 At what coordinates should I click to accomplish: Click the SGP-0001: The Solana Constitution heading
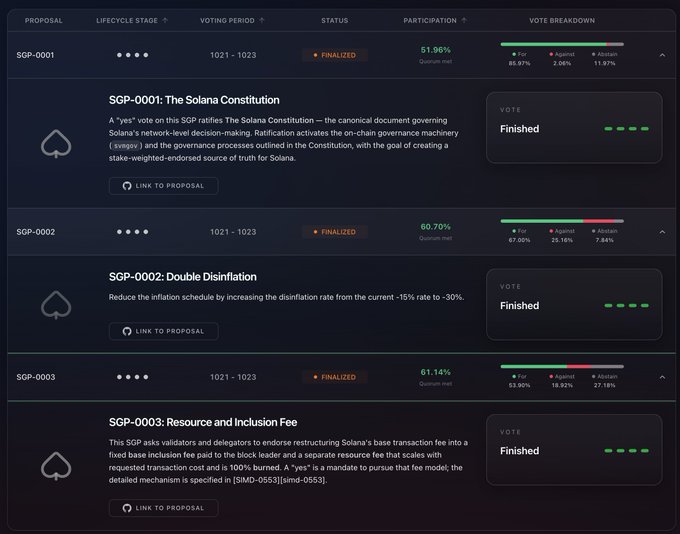click(194, 100)
